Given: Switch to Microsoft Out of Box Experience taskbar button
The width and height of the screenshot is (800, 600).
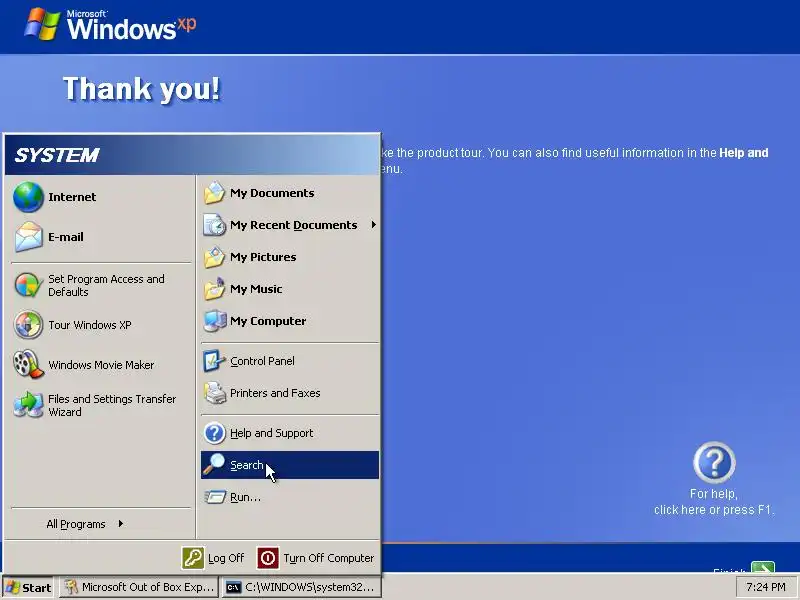Looking at the screenshot, I should click(x=139, y=587).
